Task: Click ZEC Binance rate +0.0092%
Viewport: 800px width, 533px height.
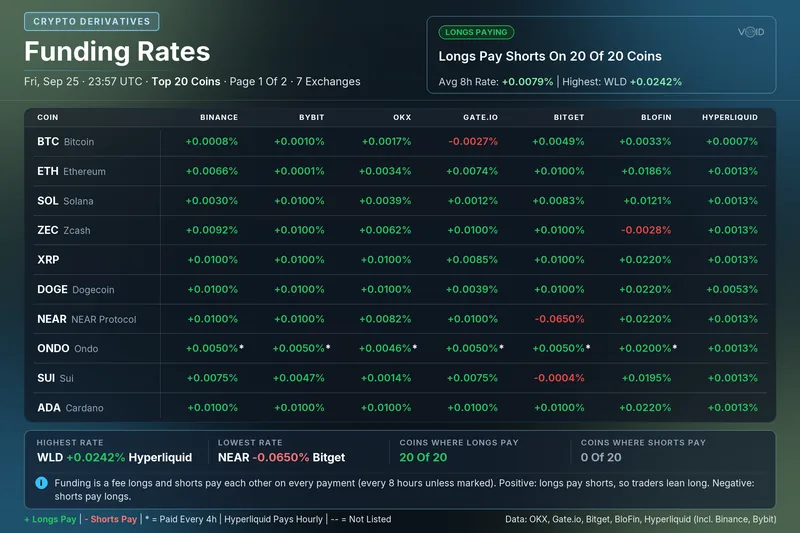Action: tap(212, 230)
